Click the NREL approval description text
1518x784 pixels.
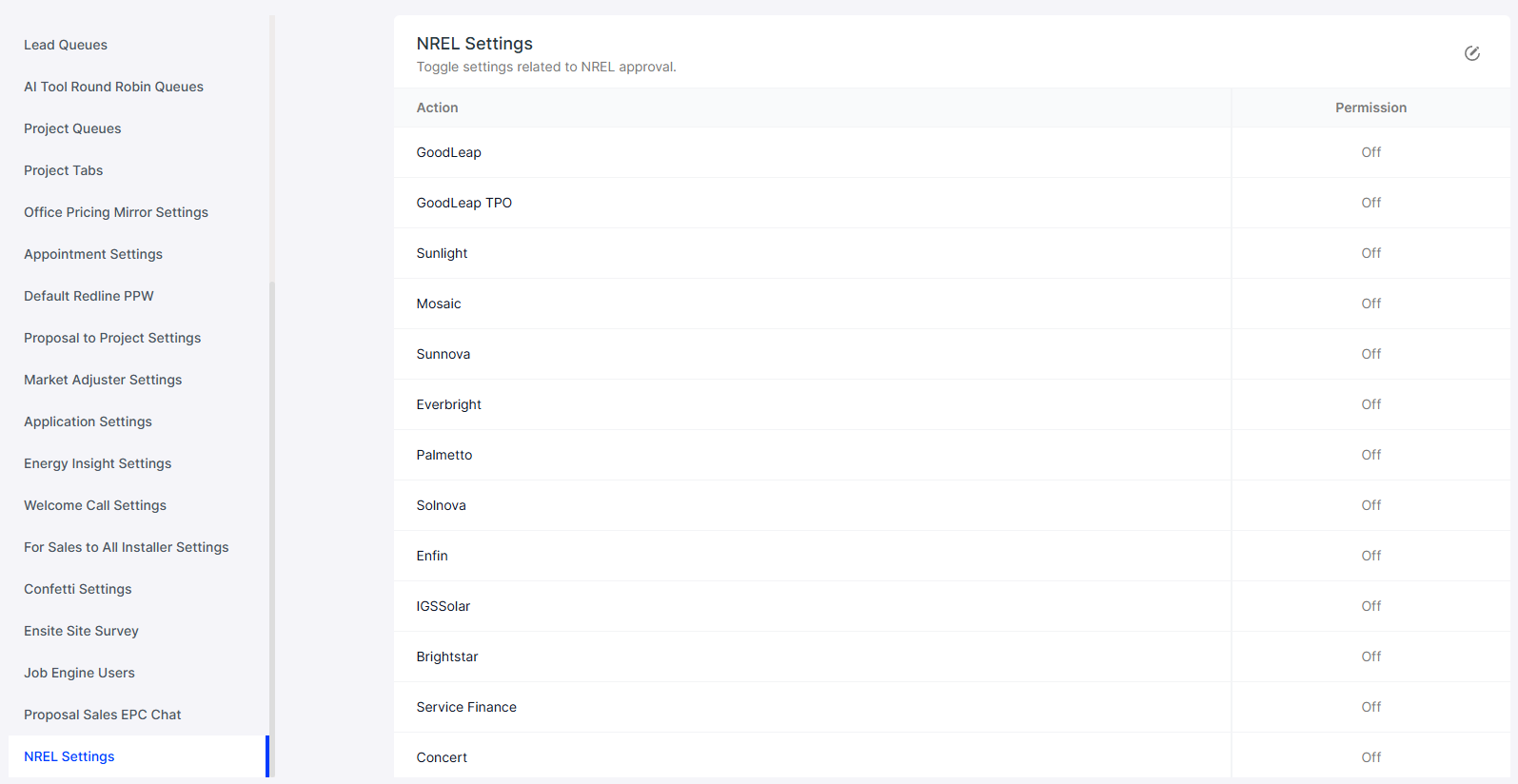coord(546,68)
